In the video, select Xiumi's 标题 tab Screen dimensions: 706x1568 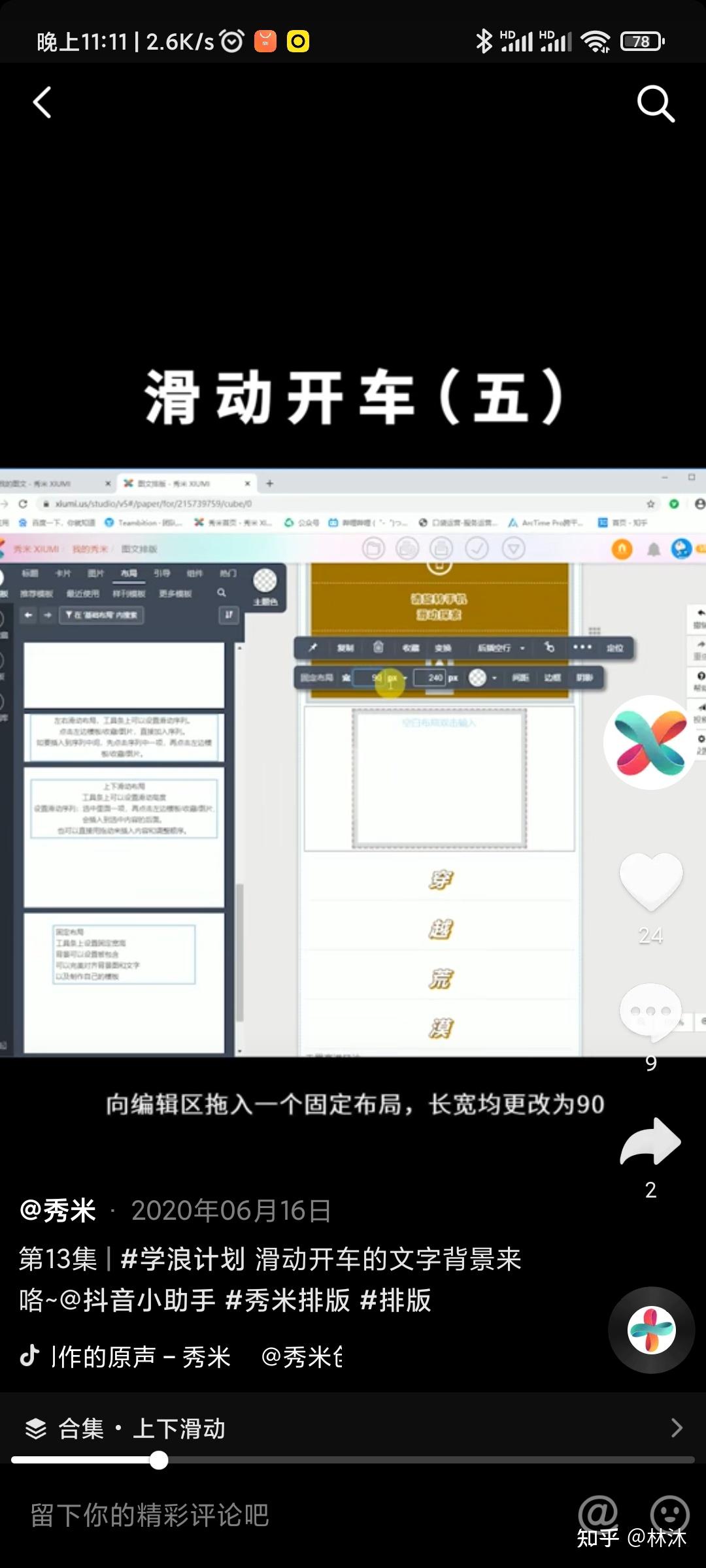(x=30, y=573)
